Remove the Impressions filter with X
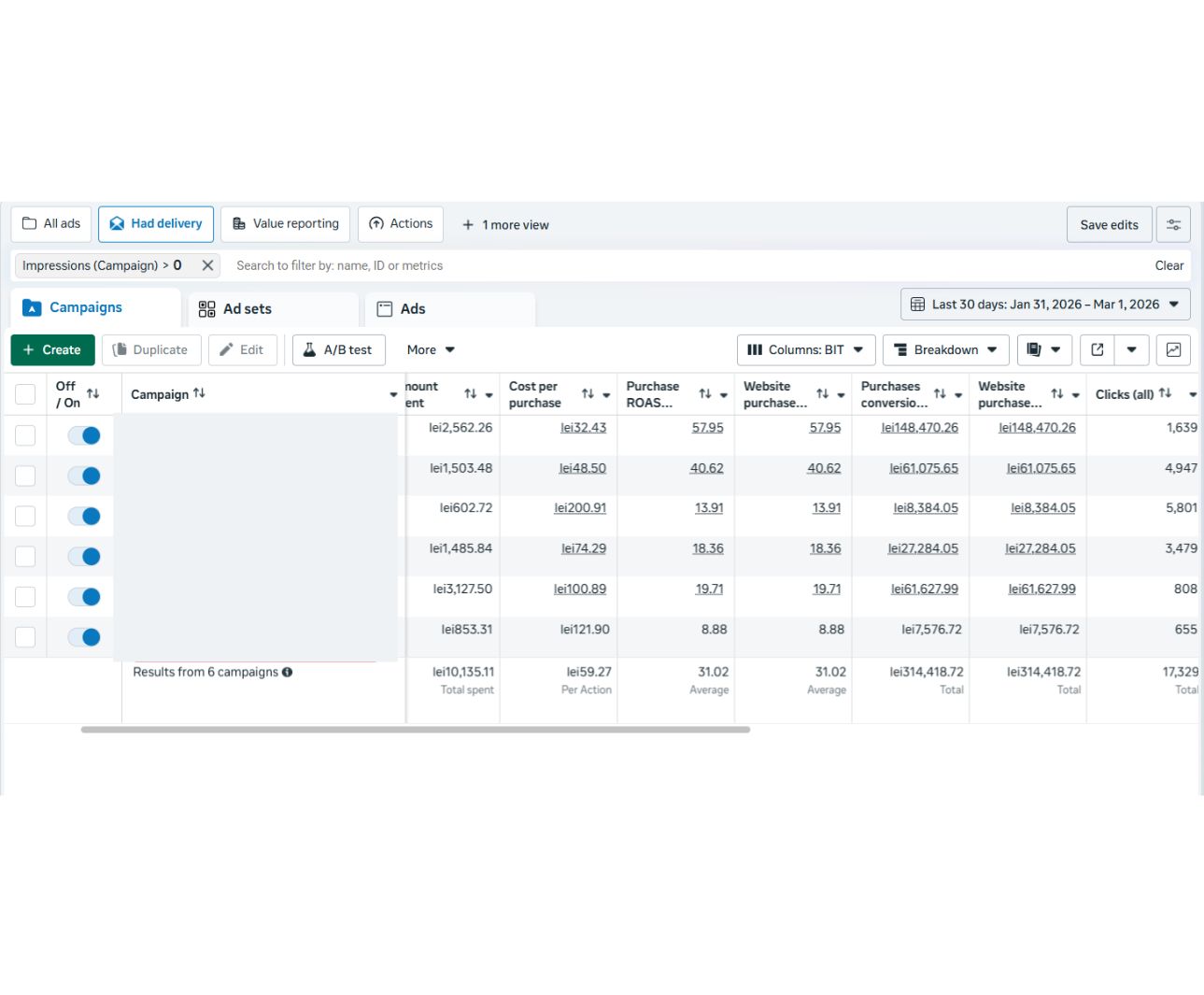Viewport: 1204px width, 995px height. [x=207, y=265]
